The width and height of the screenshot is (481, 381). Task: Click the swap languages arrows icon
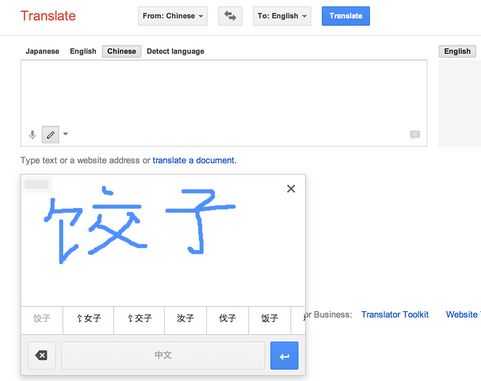[230, 16]
